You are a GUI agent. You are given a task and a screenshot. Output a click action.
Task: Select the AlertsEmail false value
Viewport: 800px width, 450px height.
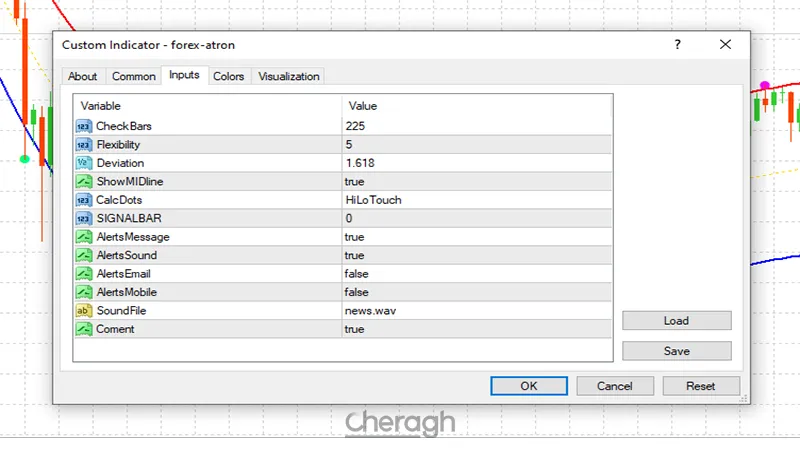[x=357, y=274]
